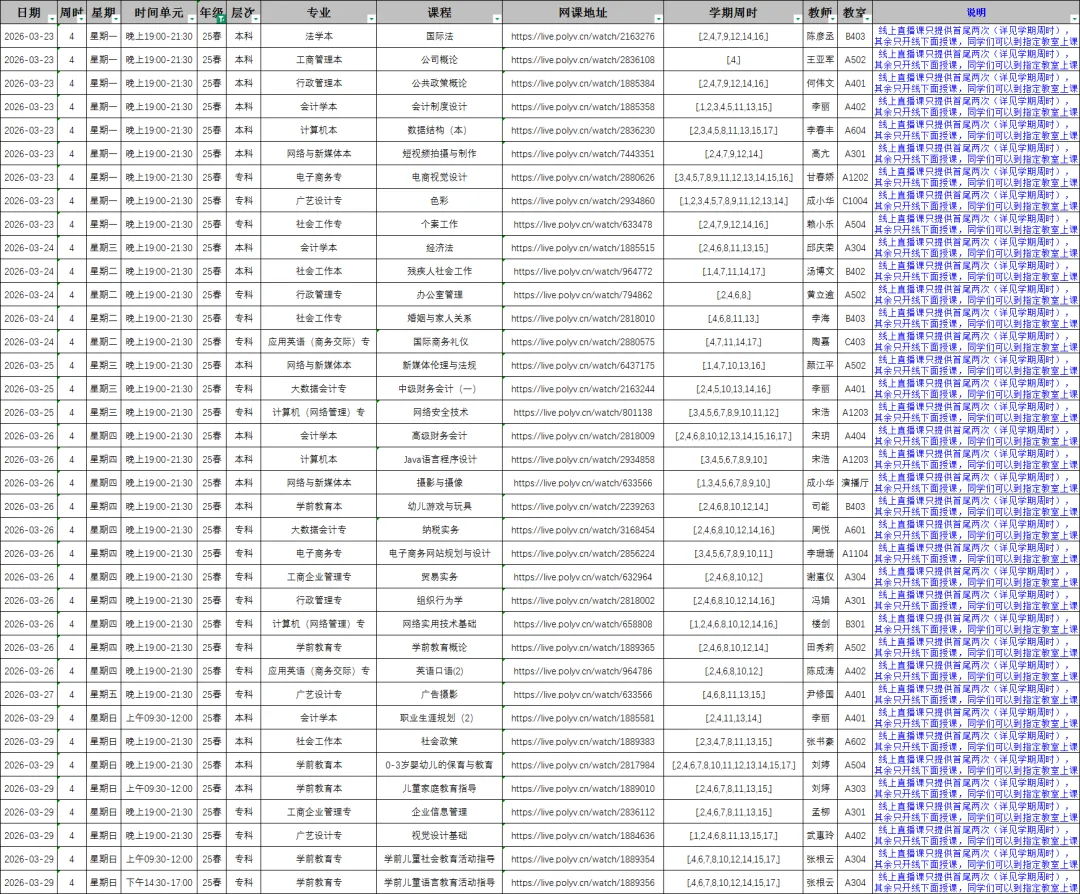
Task: Open the 日期 column filter dropdown
Action: point(52,19)
